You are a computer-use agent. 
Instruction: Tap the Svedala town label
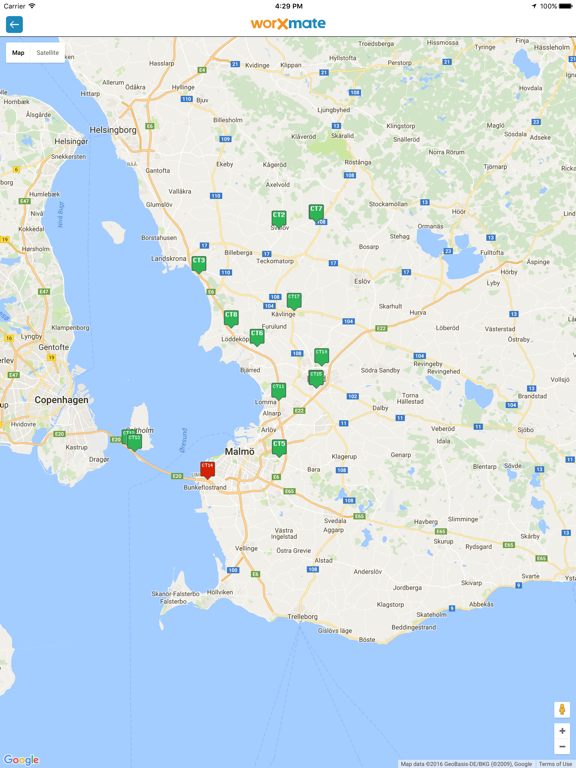coord(335,521)
